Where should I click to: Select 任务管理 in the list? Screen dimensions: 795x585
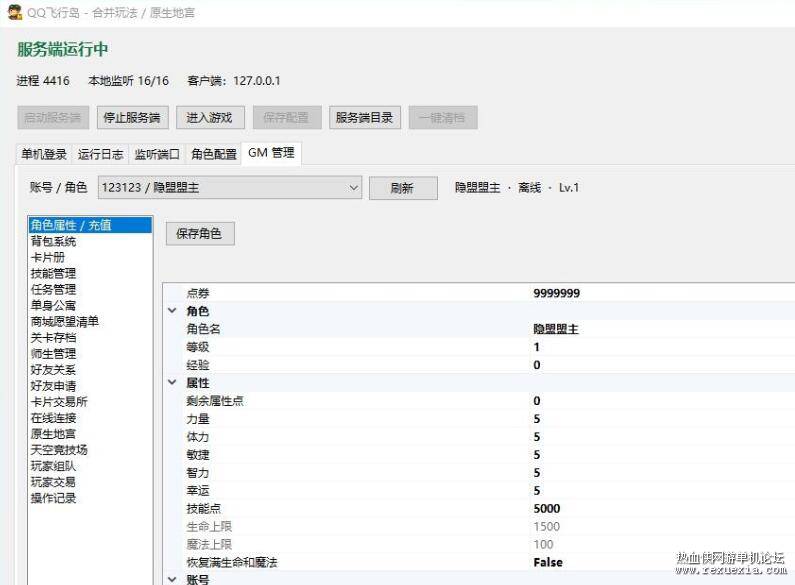point(90,289)
